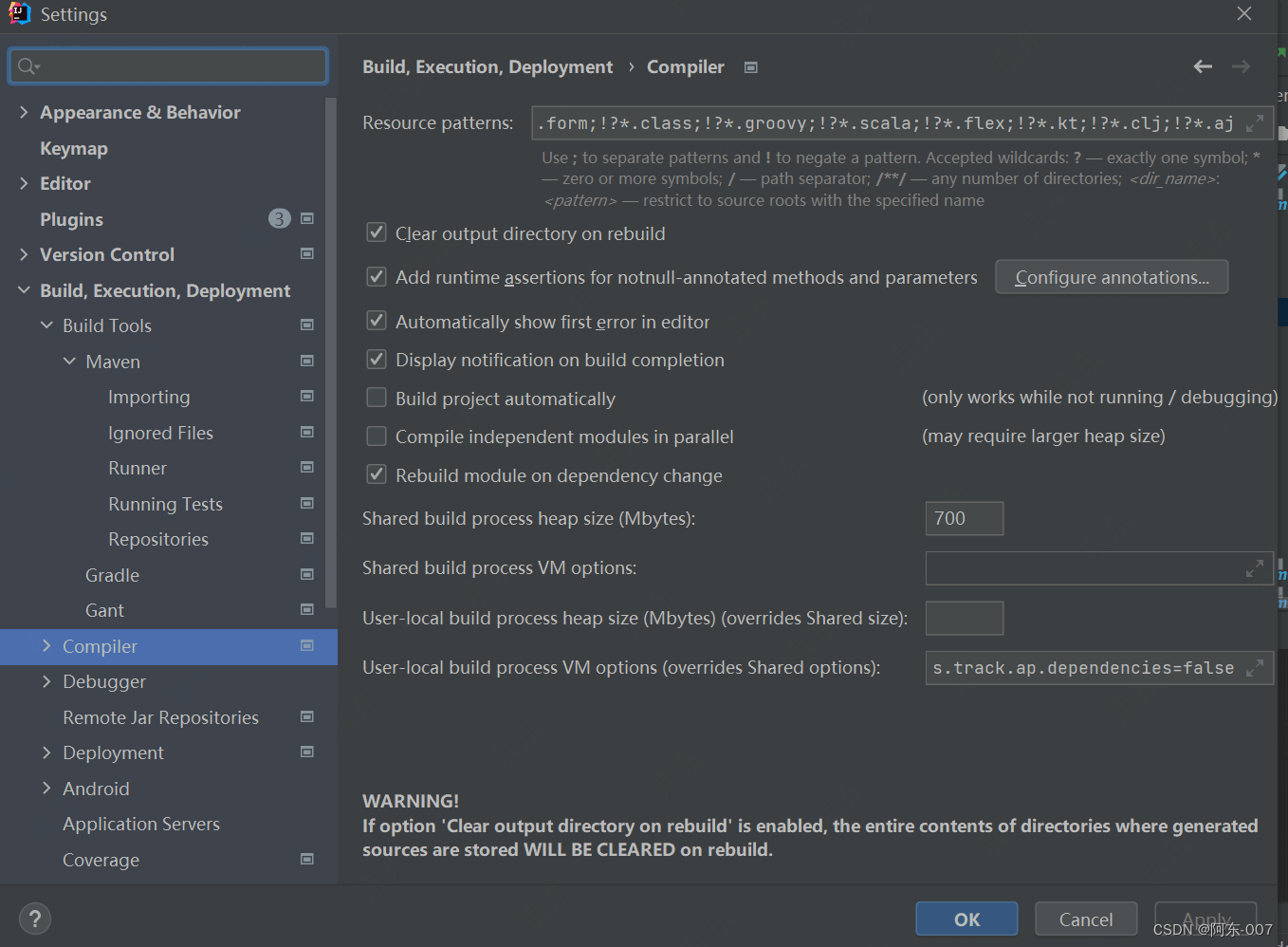Viewport: 1288px width, 947px height.
Task: Collapse the Maven tree node
Action: [69, 361]
